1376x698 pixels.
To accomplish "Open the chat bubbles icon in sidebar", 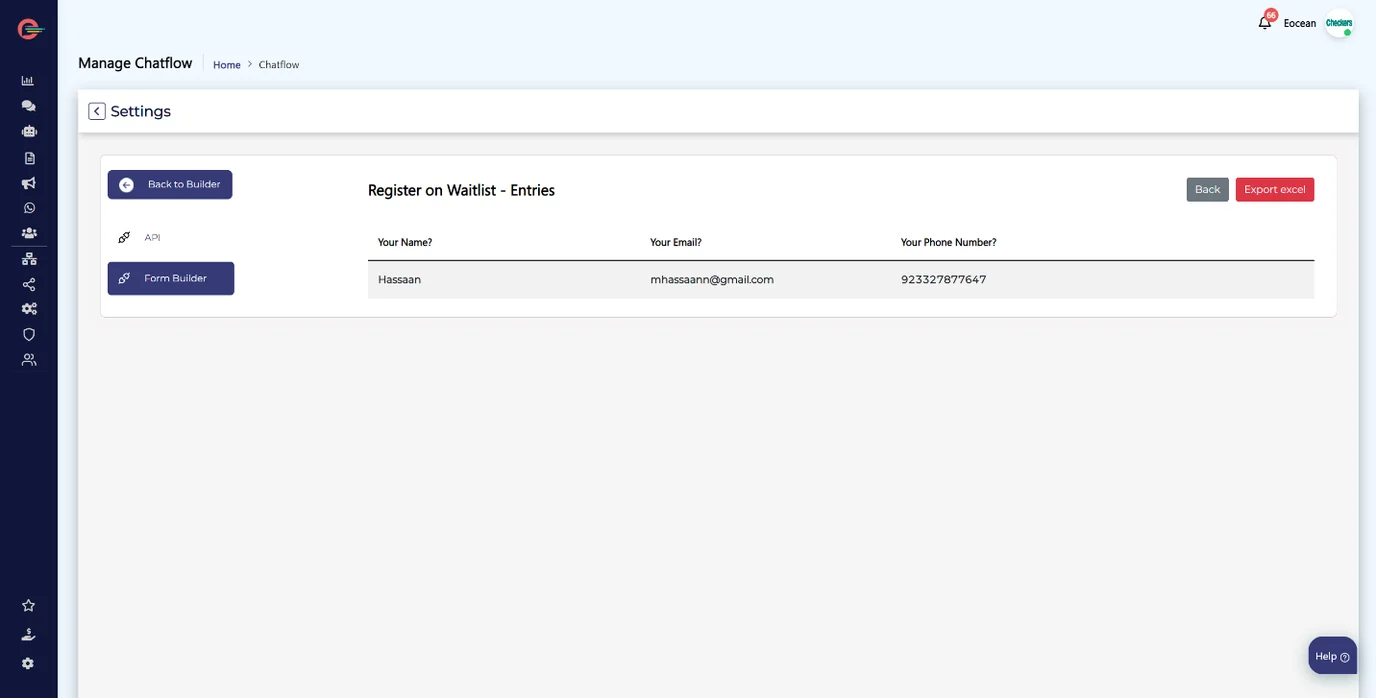I will (x=28, y=105).
